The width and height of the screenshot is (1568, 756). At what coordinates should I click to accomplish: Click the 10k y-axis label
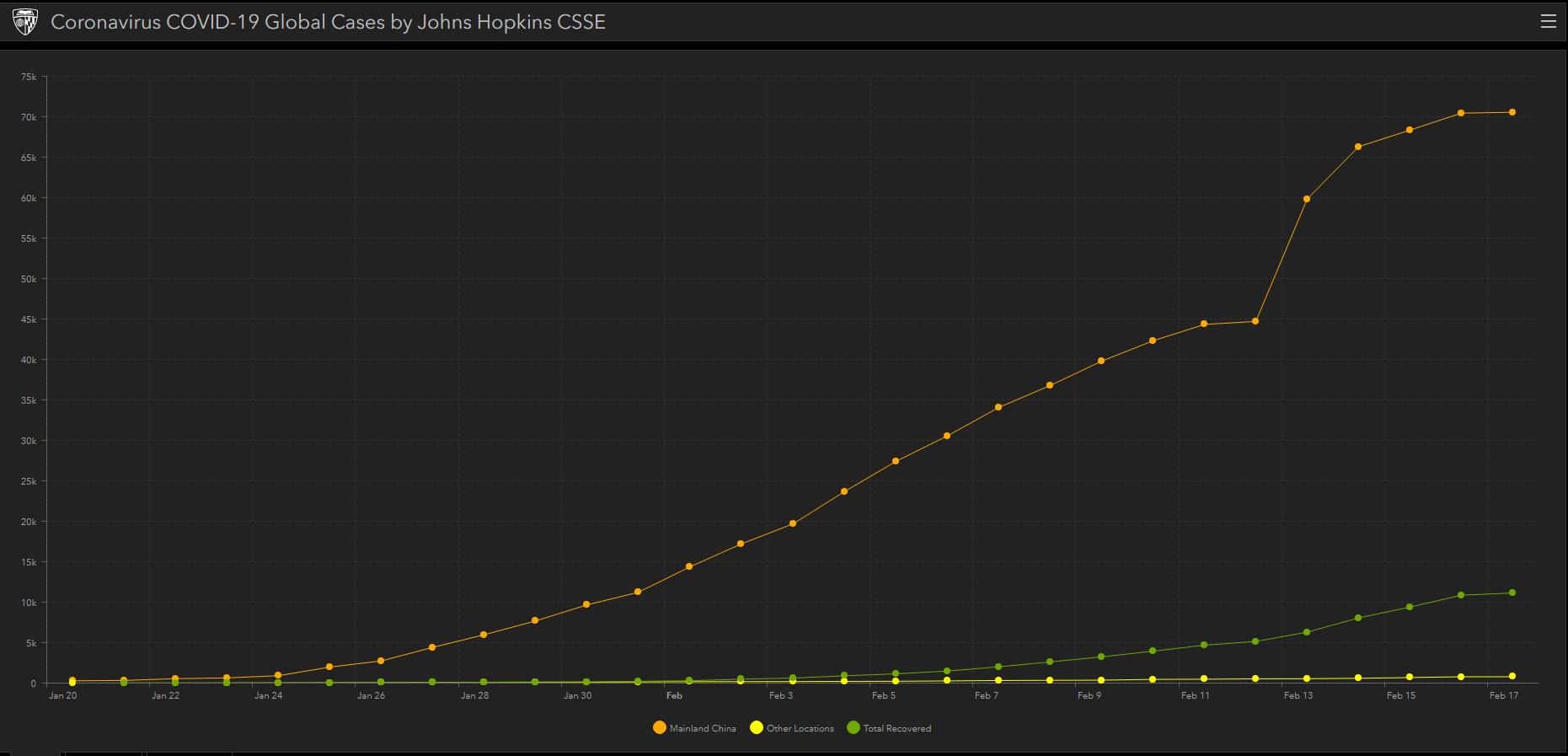coord(29,603)
